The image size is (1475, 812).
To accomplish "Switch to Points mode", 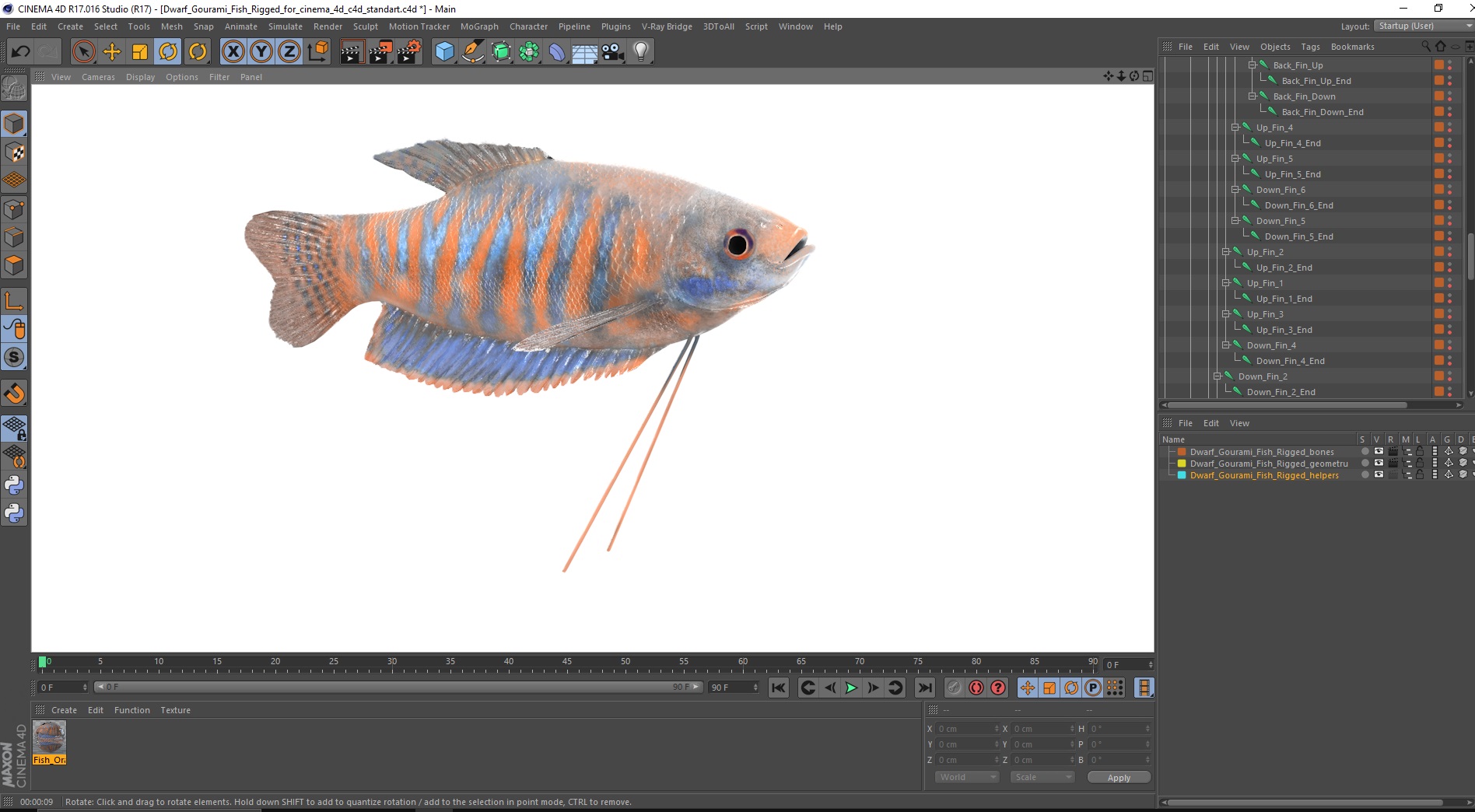I will click(x=14, y=208).
